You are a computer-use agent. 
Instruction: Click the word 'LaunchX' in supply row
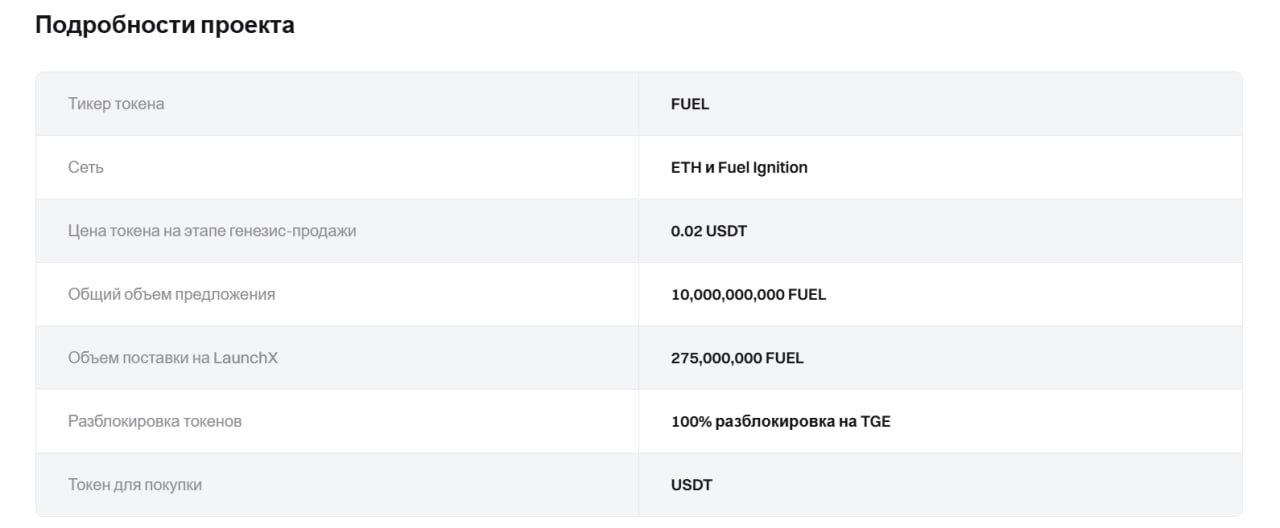[x=246, y=357]
